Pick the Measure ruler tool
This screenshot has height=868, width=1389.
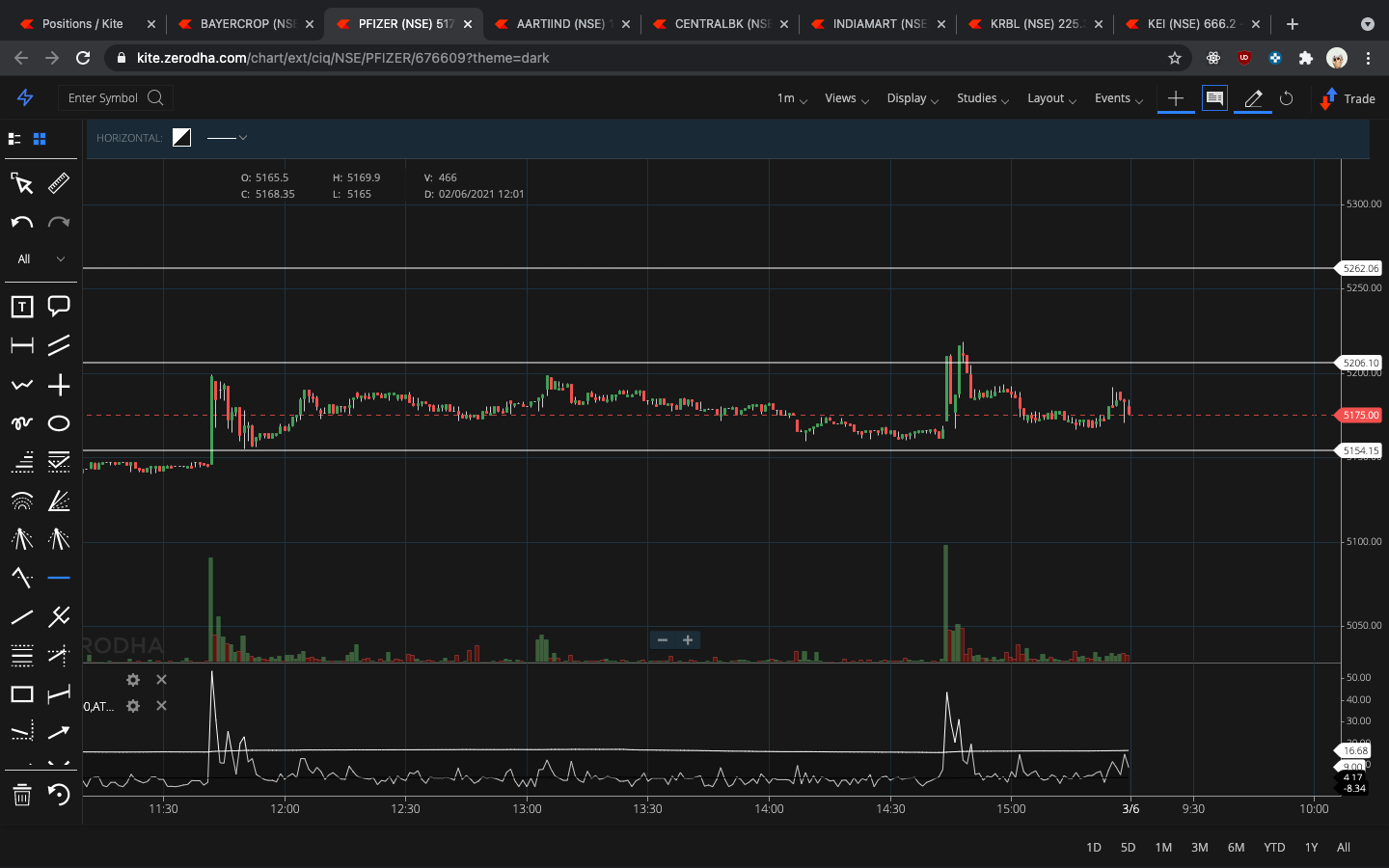[x=59, y=183]
